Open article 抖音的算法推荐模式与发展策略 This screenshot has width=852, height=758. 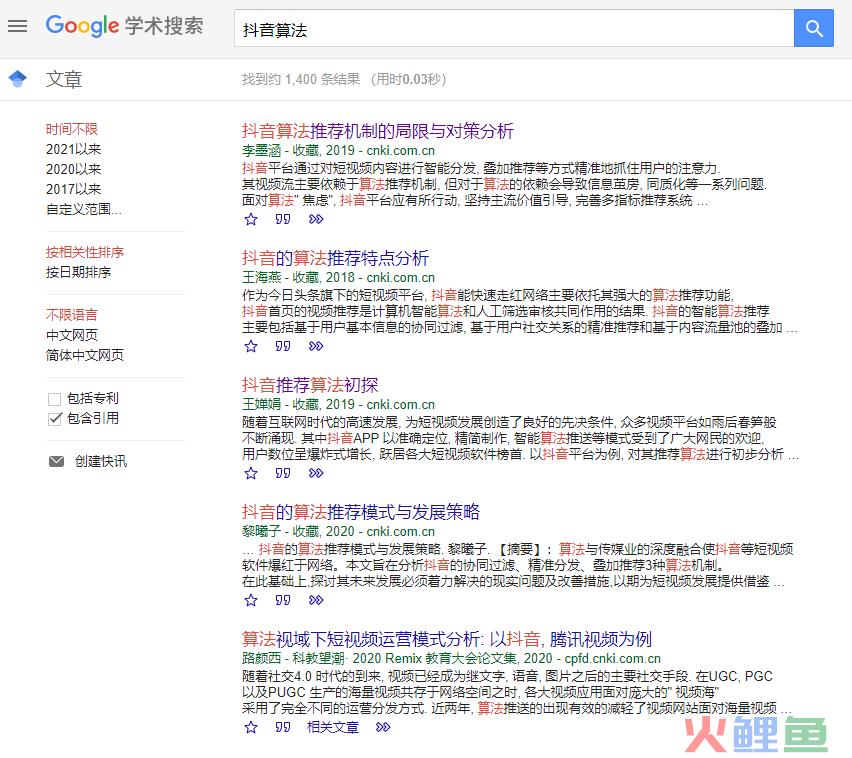tap(361, 512)
